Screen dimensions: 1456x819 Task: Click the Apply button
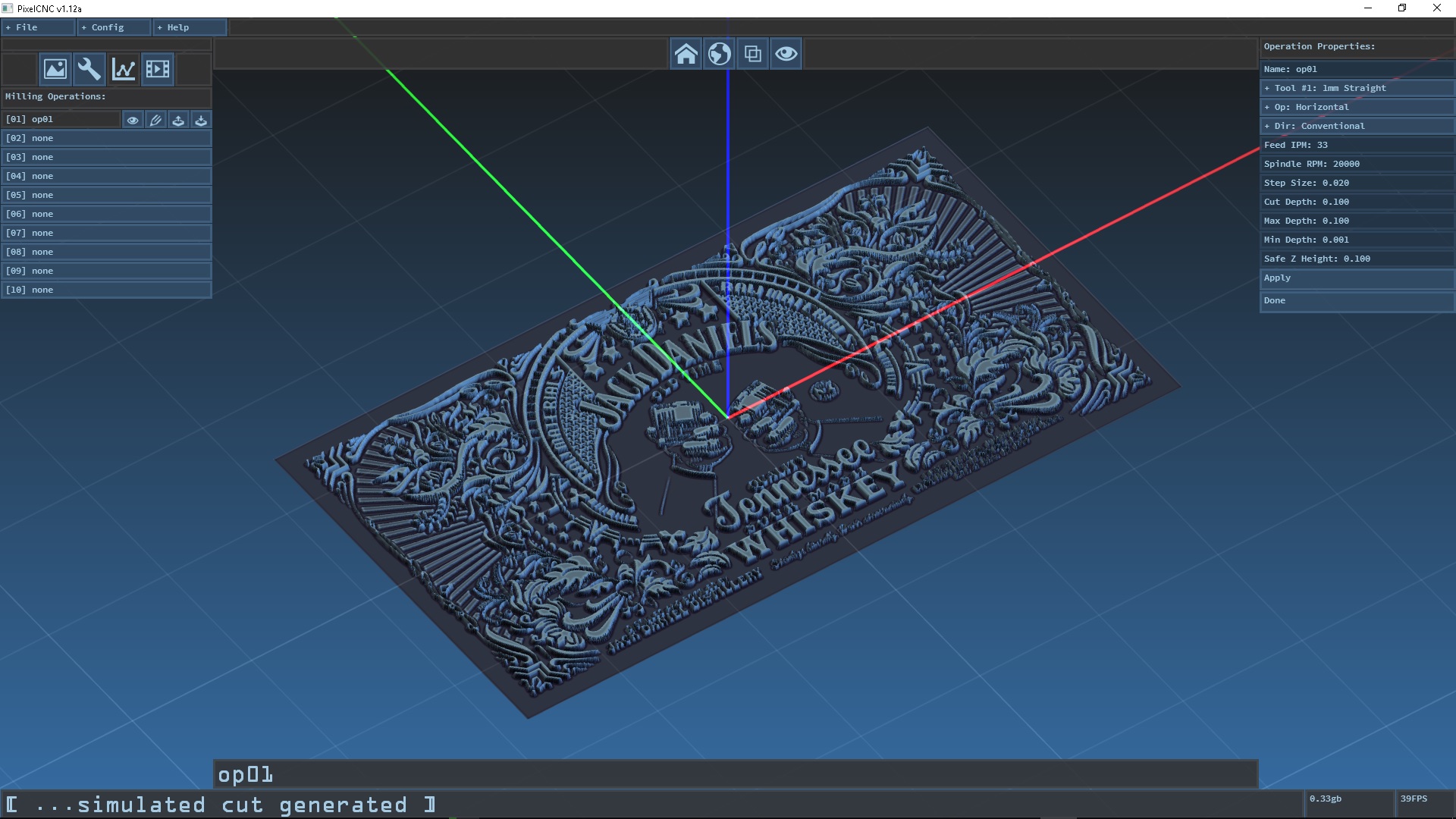(x=1357, y=278)
